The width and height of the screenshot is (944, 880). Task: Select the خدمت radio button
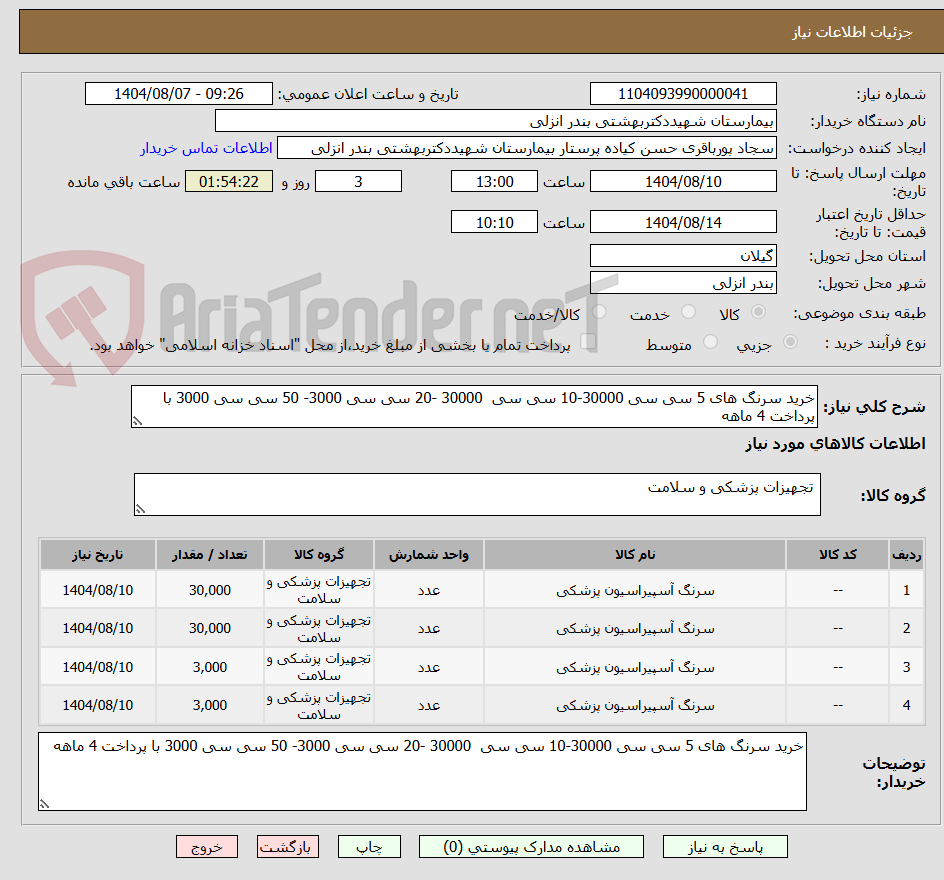click(688, 312)
